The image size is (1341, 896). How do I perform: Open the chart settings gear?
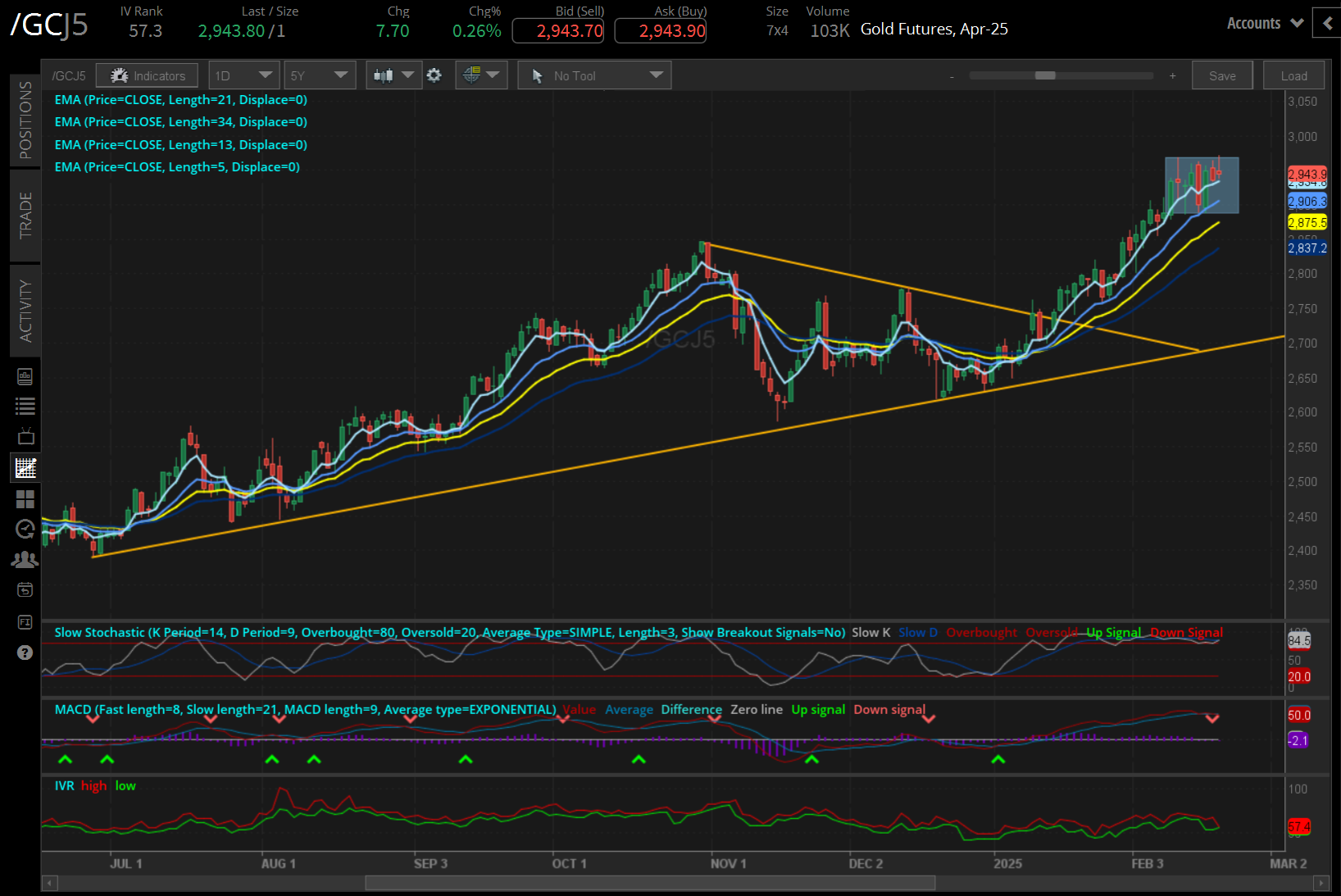point(434,75)
